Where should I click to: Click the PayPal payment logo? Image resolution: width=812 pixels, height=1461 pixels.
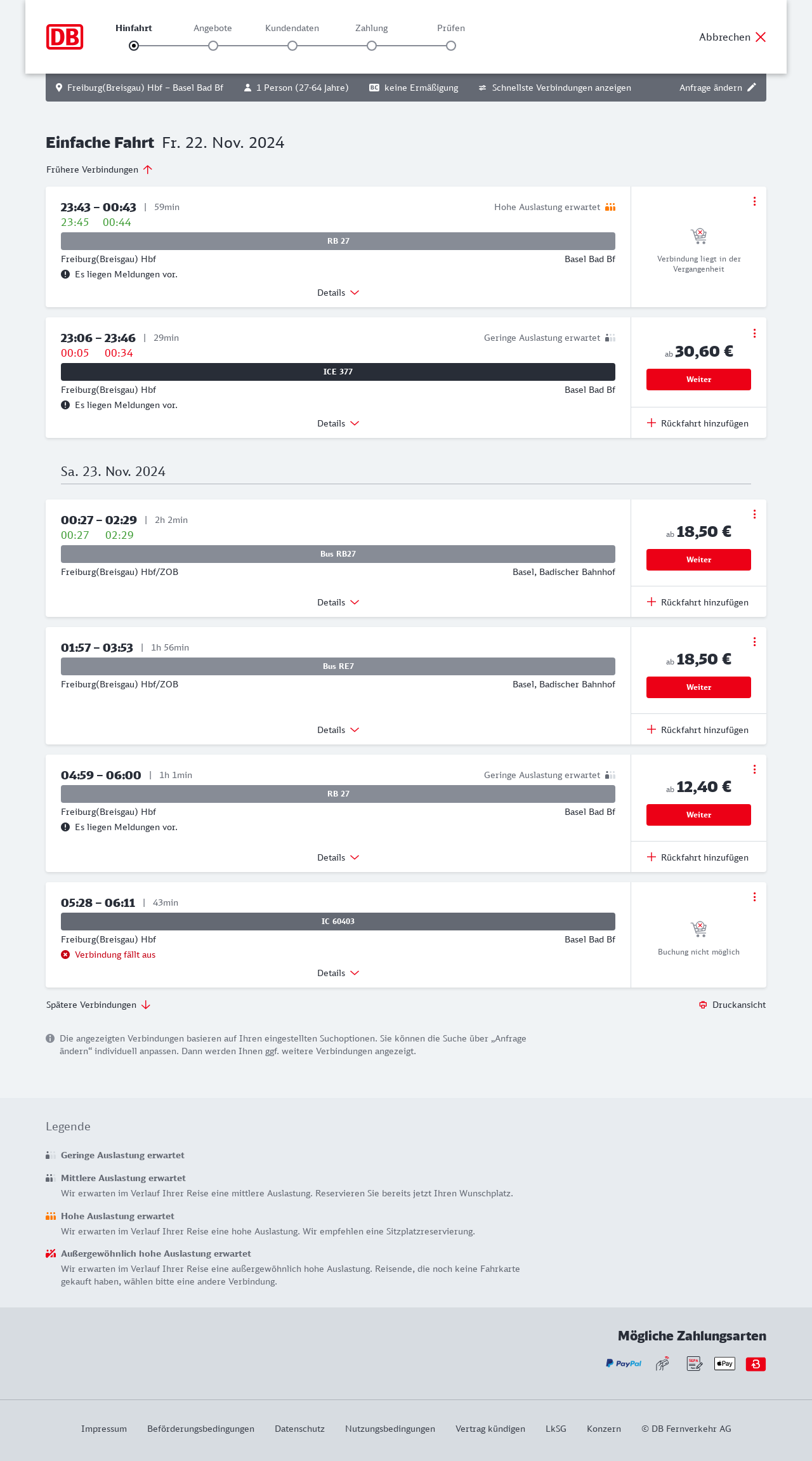pos(624,1363)
